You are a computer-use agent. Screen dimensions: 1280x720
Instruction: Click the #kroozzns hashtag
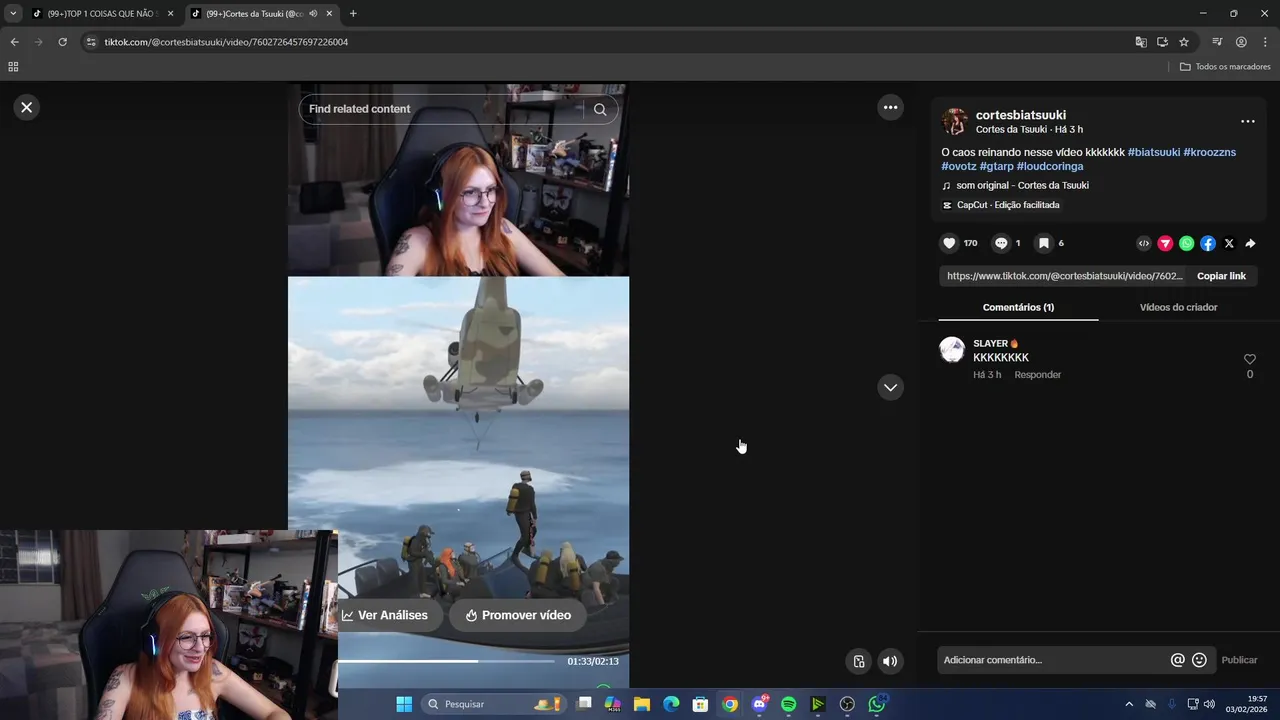point(1209,152)
